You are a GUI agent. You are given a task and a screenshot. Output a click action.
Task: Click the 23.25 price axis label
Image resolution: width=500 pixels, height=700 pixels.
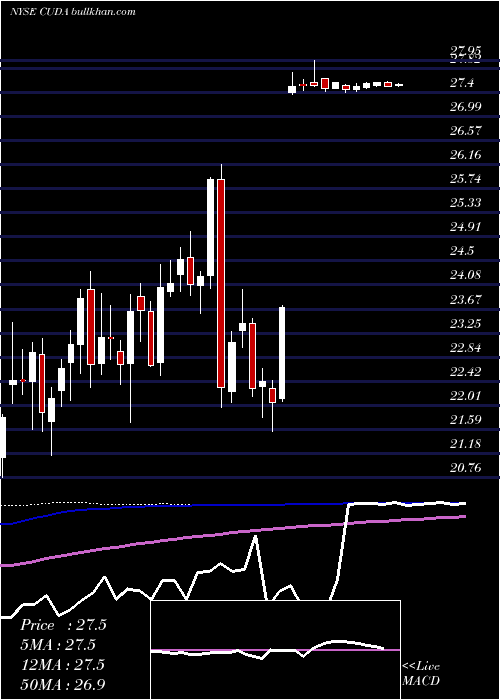click(466, 324)
